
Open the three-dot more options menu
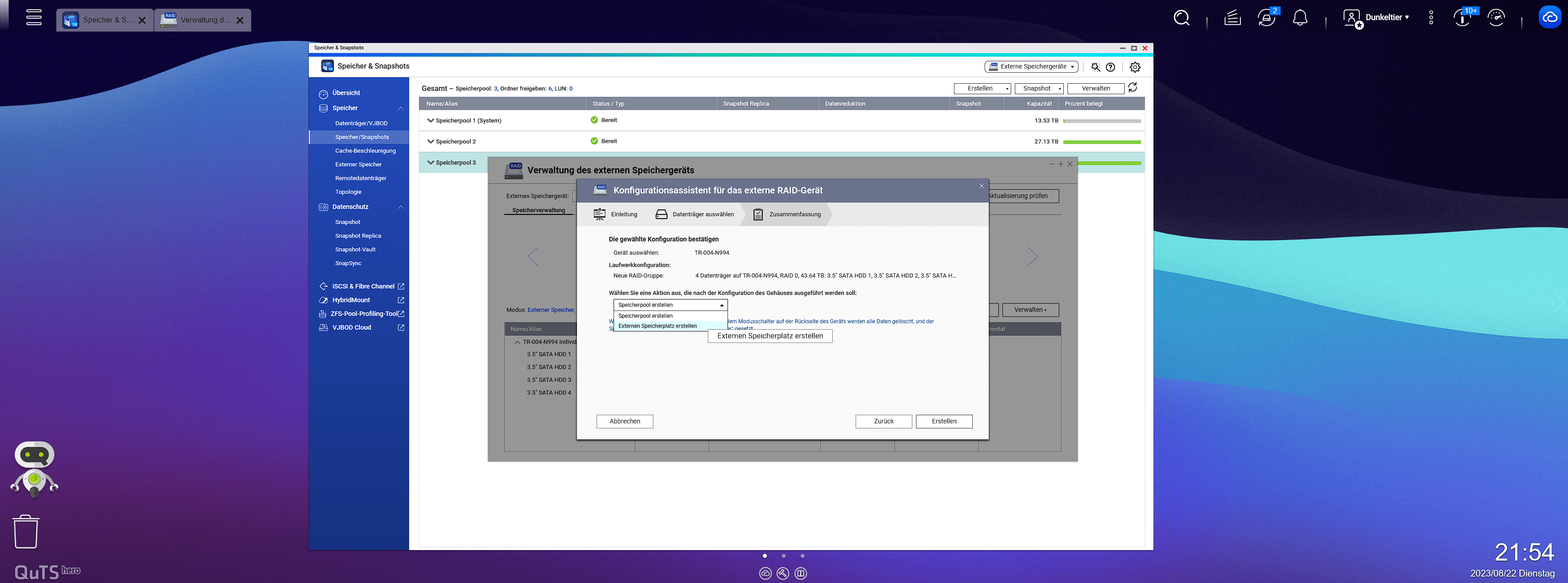(1431, 18)
